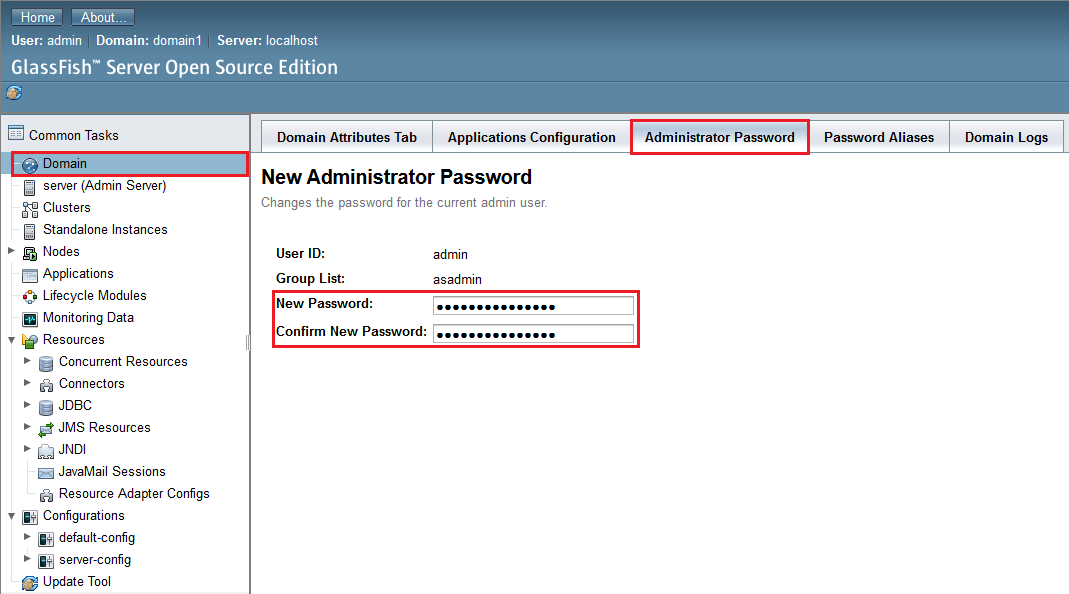Switch to the Domain Logs tab
The width and height of the screenshot is (1069, 594).
(x=1006, y=137)
